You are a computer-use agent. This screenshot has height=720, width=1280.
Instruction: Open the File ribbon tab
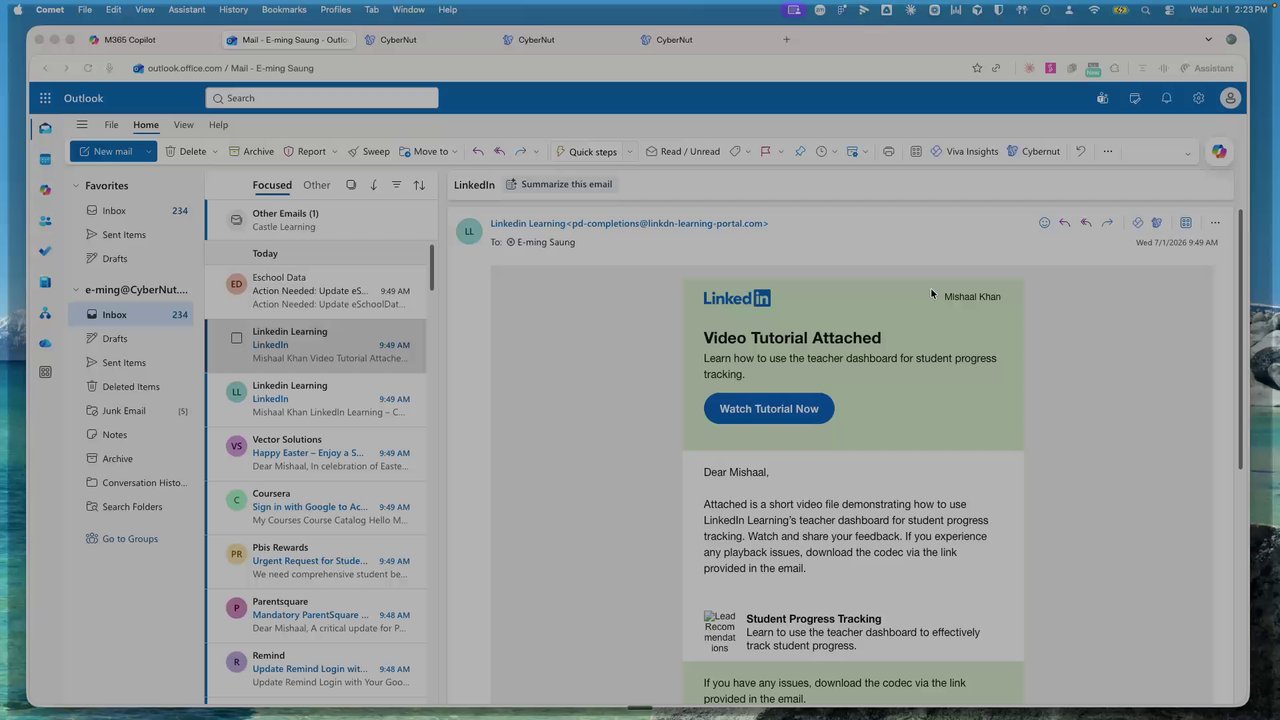[x=111, y=125]
